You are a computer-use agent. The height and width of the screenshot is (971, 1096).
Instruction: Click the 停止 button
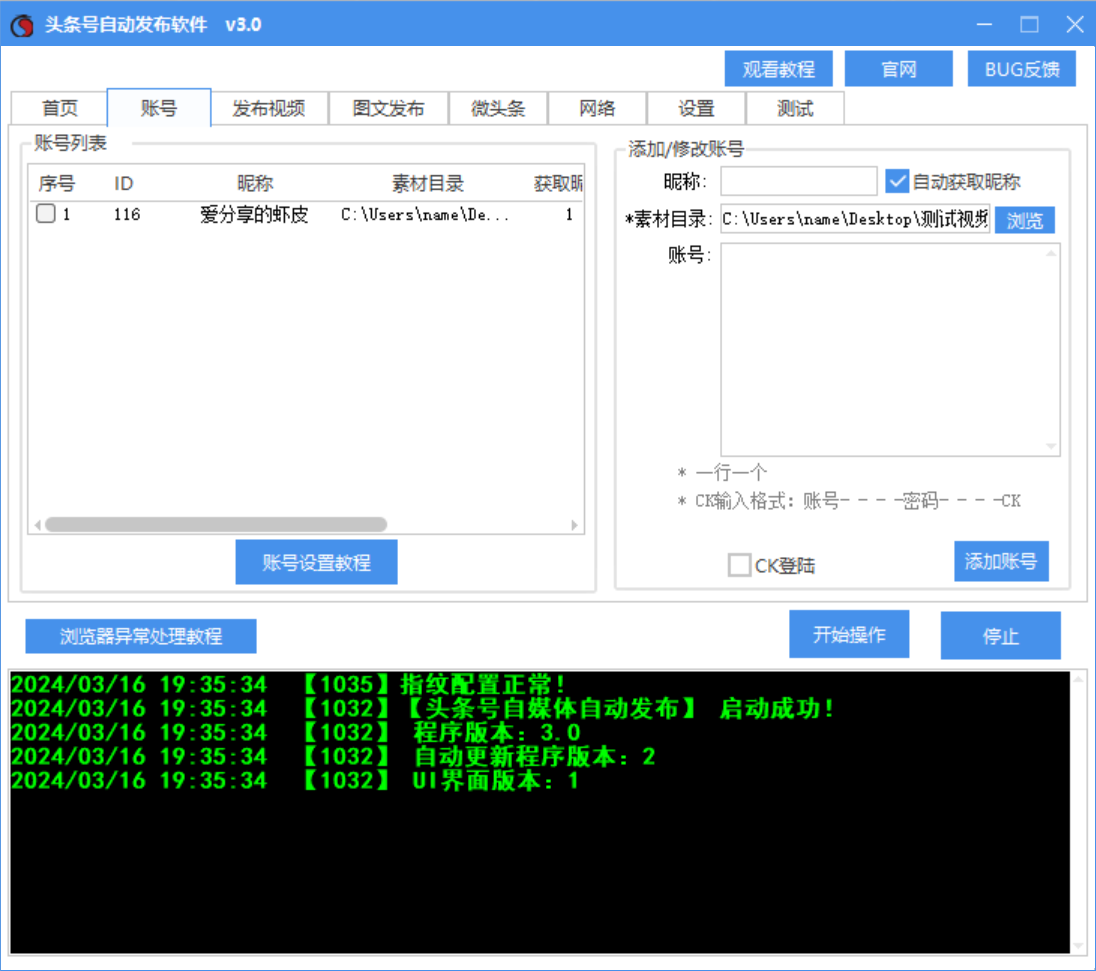1000,635
